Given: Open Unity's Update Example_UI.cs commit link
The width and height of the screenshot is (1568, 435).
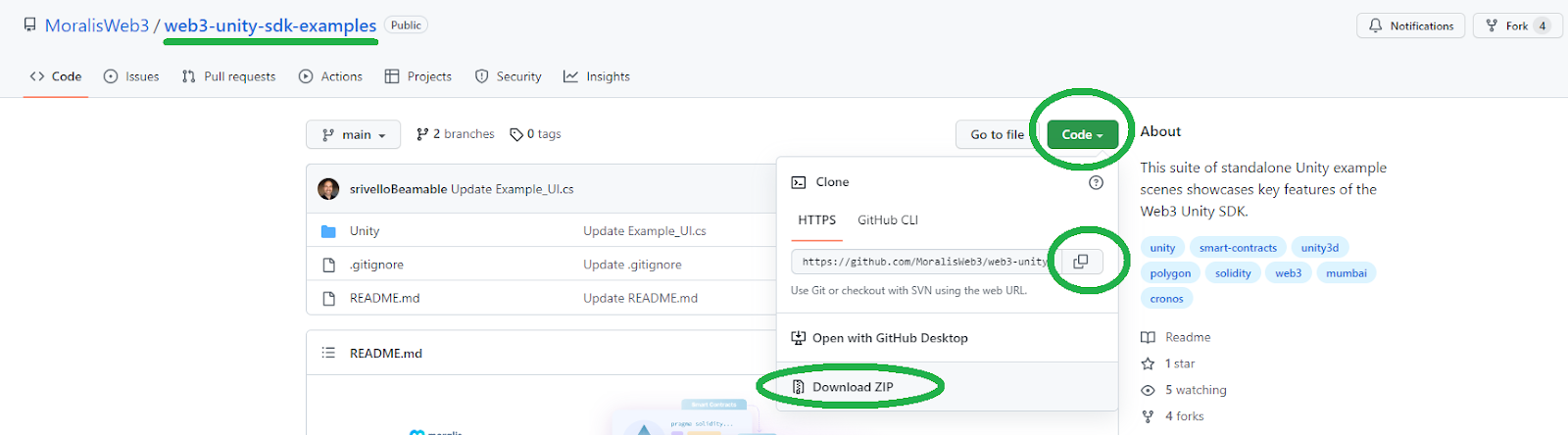Looking at the screenshot, I should pyautogui.click(x=645, y=231).
